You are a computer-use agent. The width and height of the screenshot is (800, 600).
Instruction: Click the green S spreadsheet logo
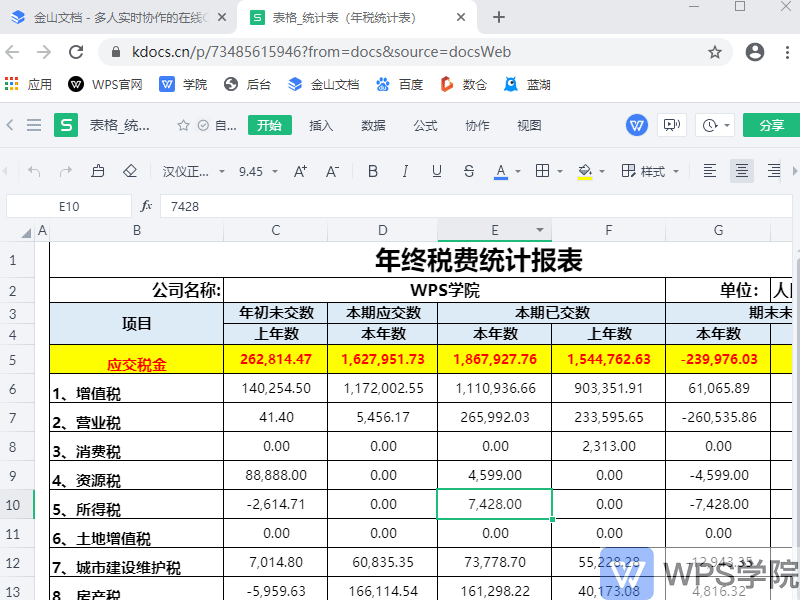66,125
